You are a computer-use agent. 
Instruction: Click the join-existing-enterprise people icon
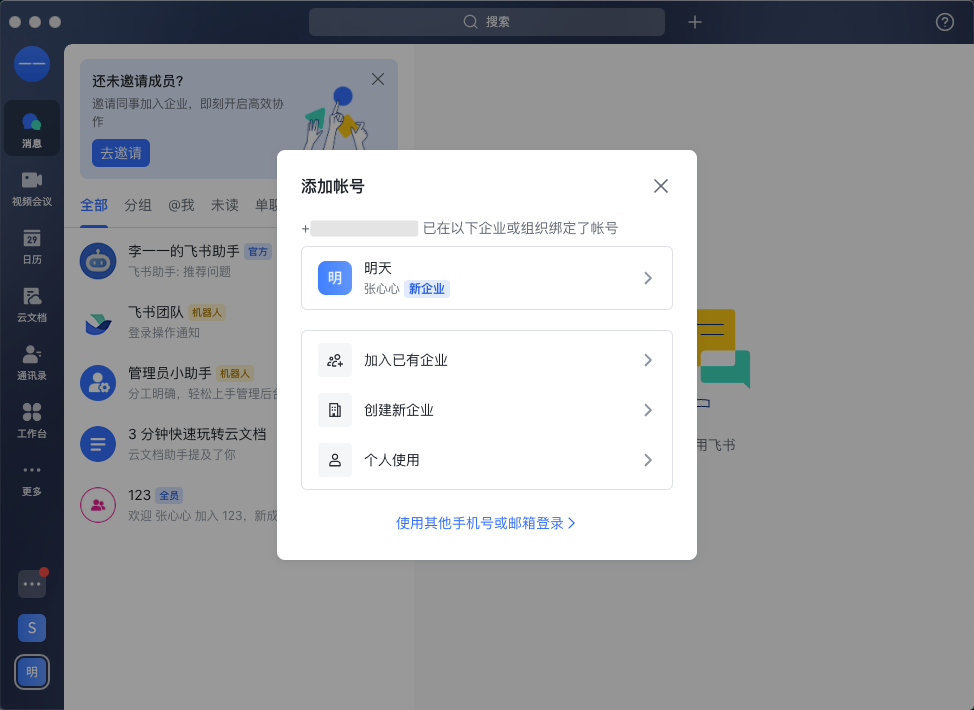click(x=335, y=360)
